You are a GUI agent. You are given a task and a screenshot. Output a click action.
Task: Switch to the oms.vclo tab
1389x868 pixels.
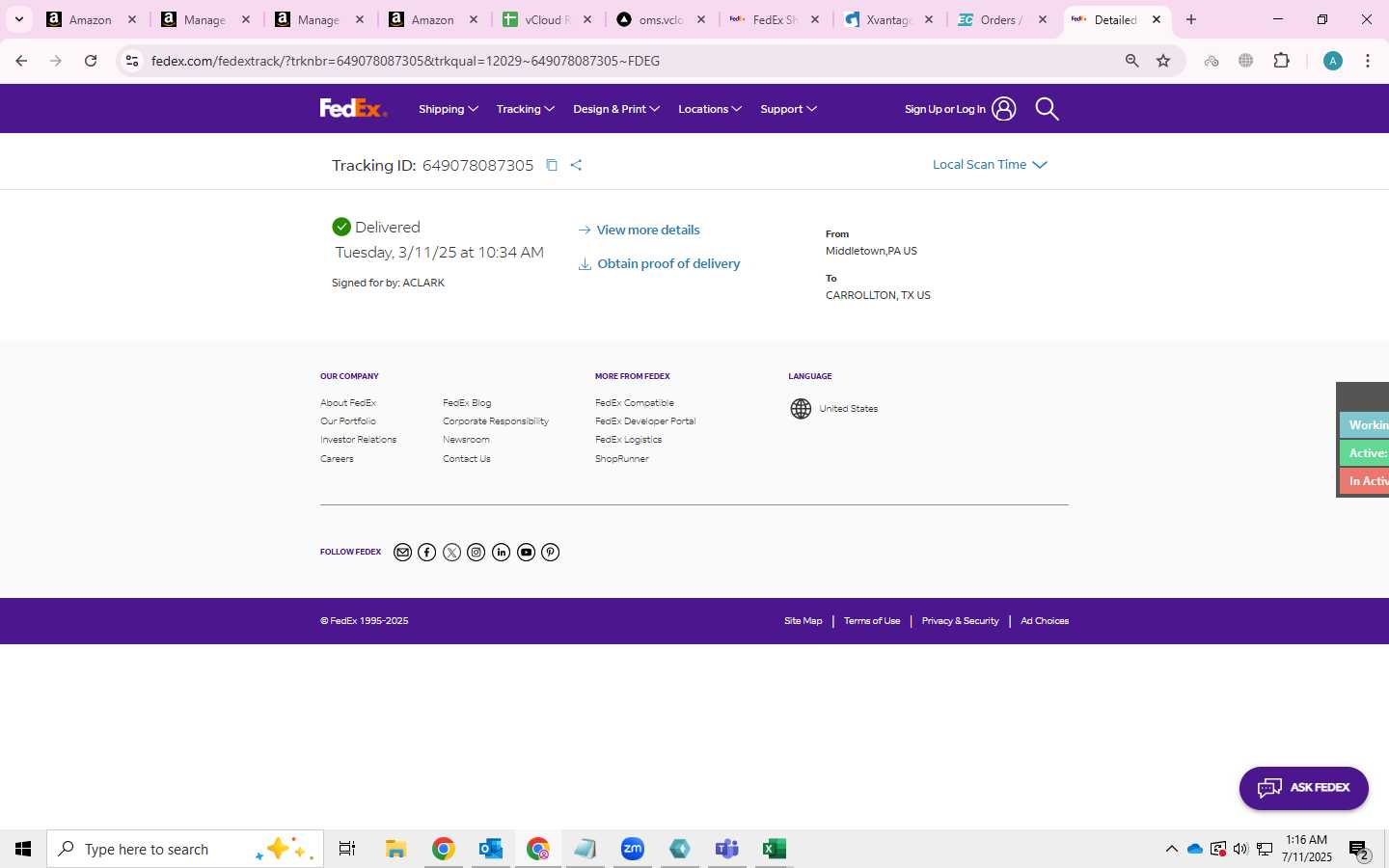click(x=662, y=19)
